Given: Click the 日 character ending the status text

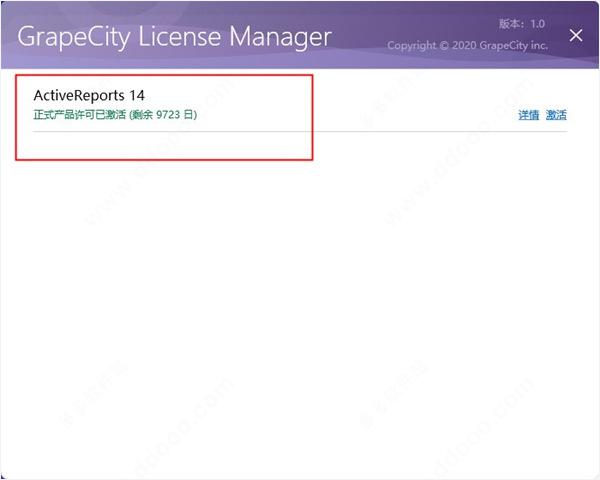Looking at the screenshot, I should [188, 114].
